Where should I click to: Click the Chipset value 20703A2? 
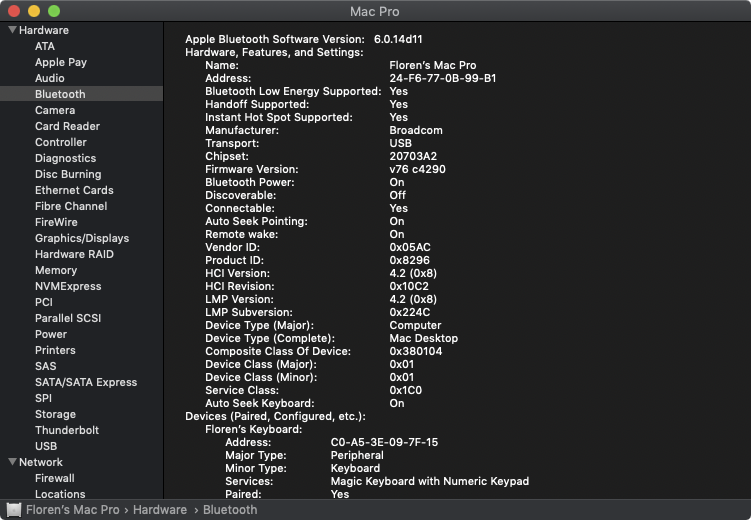point(413,156)
